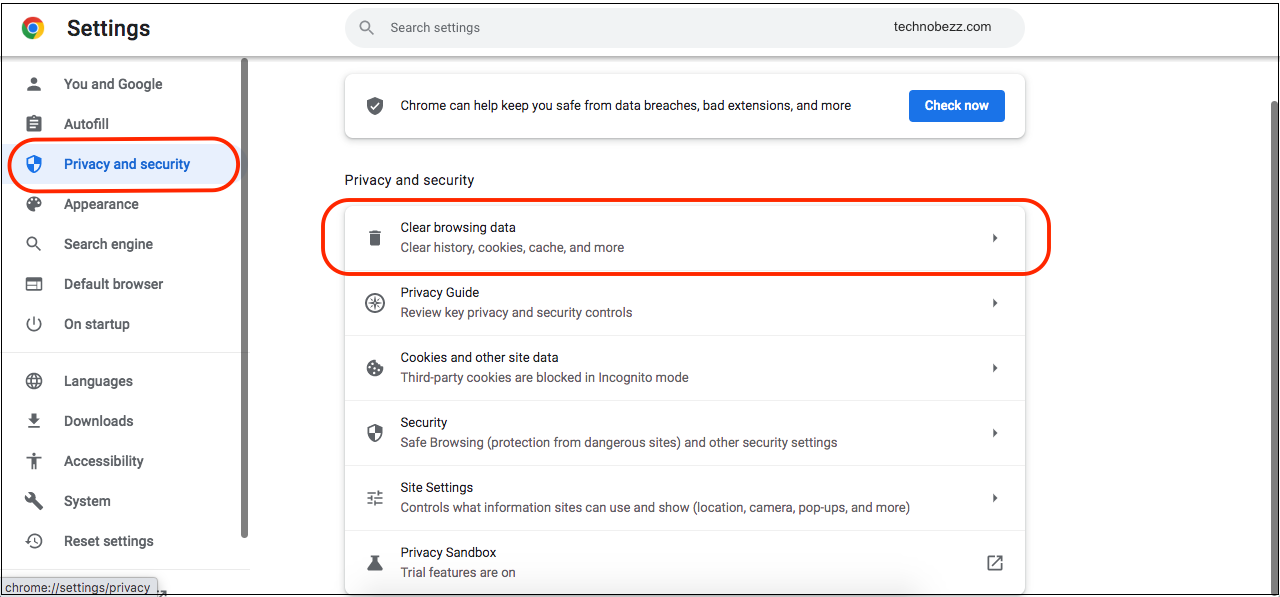Click the Search settings input field

coord(685,28)
